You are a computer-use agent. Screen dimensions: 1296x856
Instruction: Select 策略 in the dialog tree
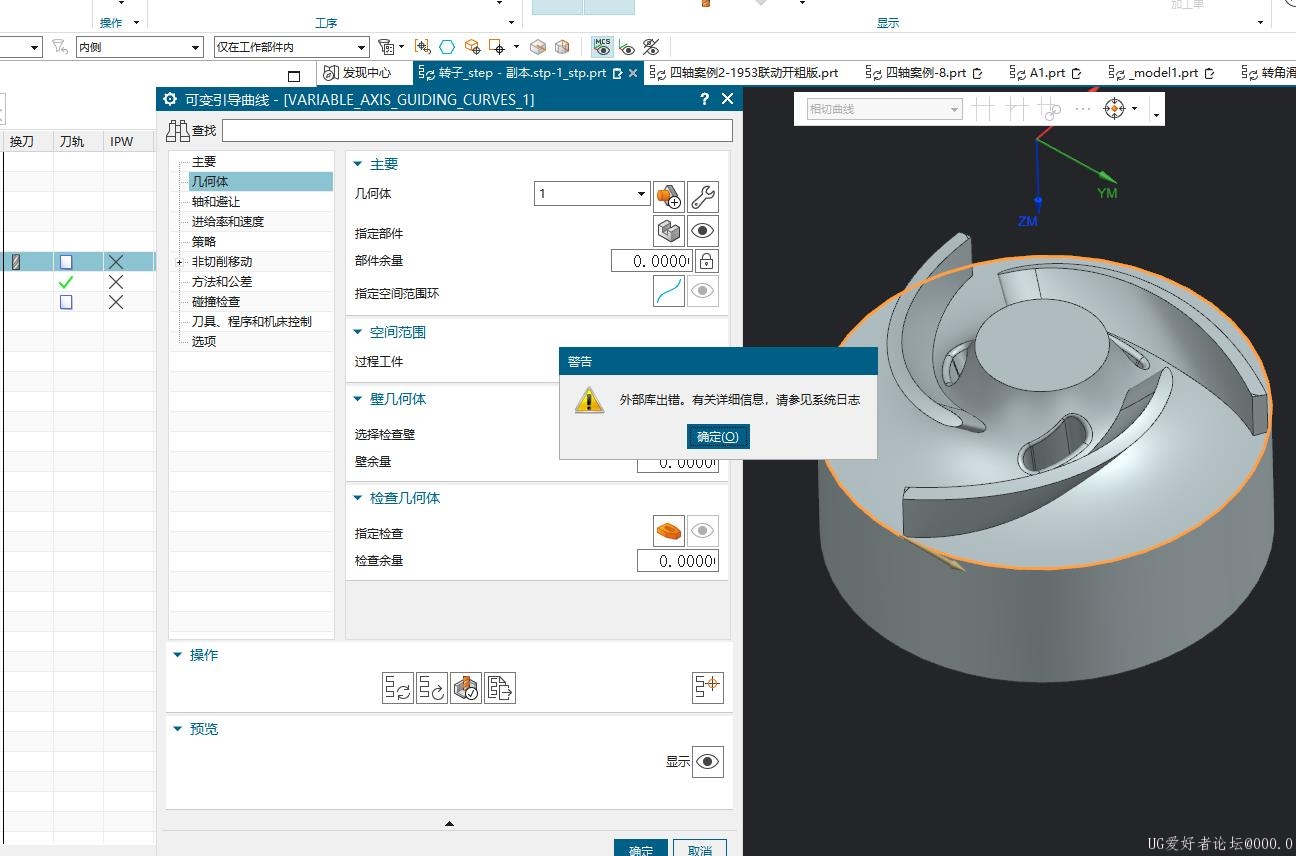click(x=204, y=241)
